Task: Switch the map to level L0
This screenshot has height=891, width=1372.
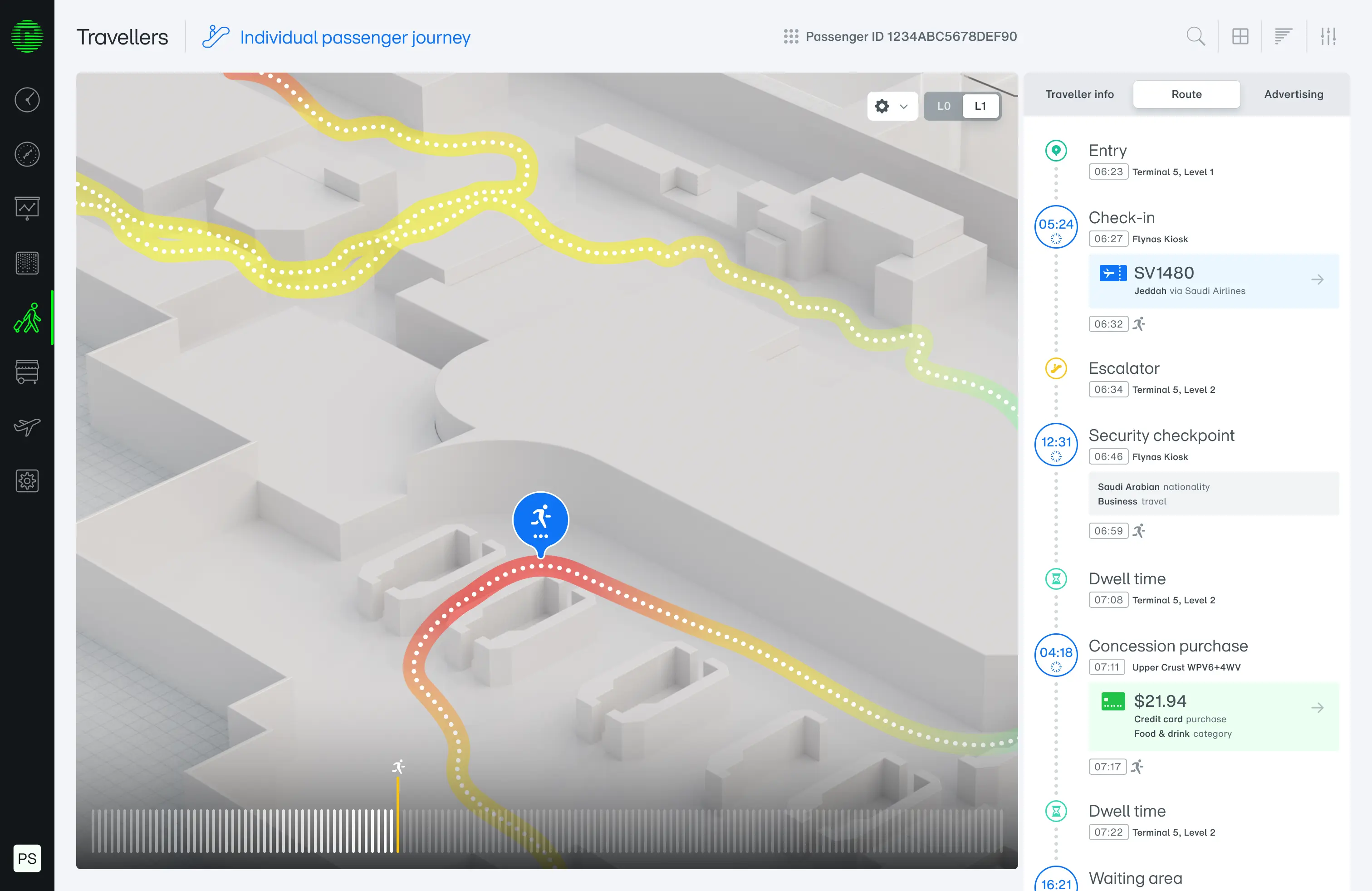Action: click(x=944, y=106)
